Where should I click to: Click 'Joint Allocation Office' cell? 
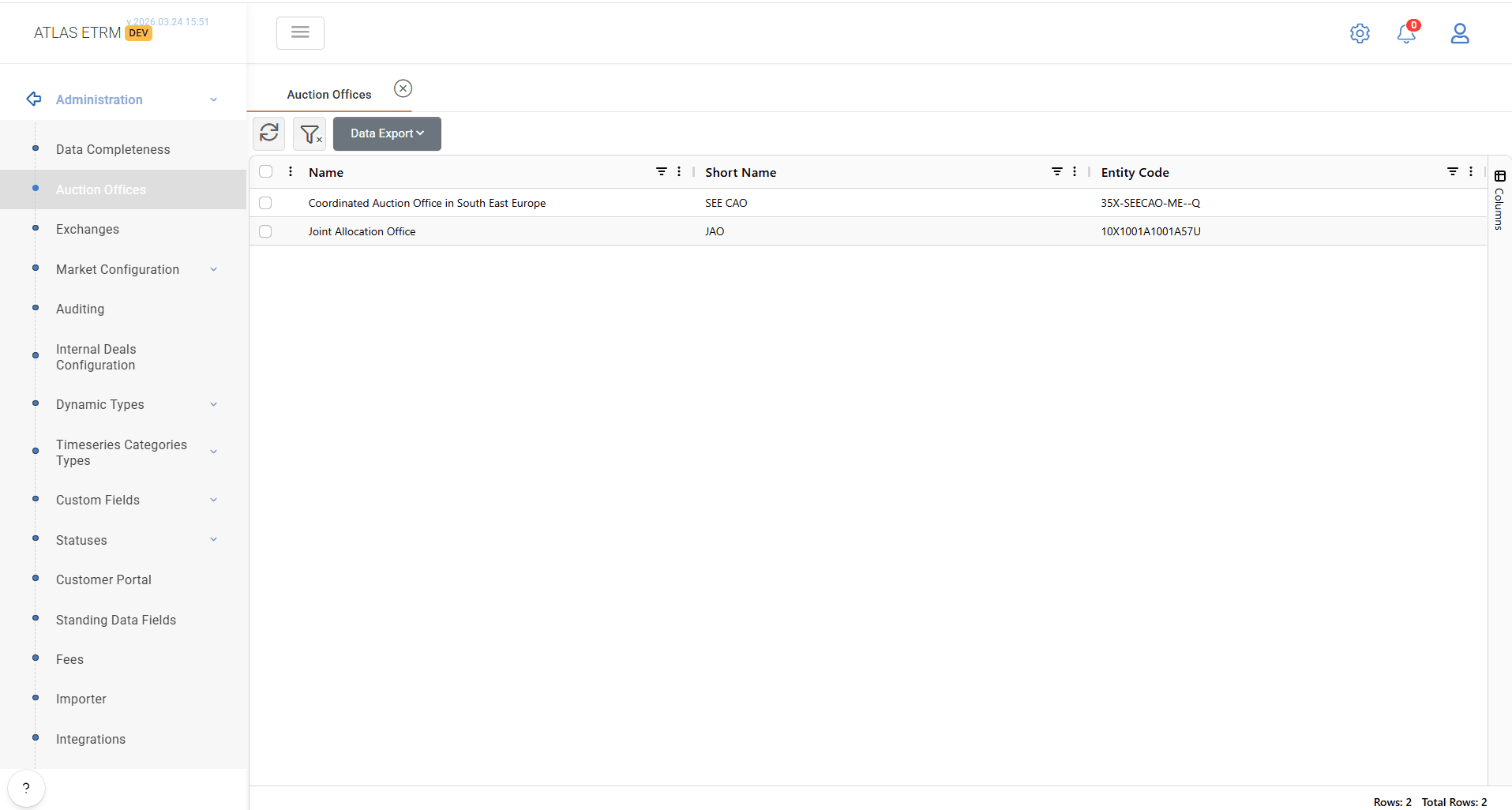tap(362, 231)
